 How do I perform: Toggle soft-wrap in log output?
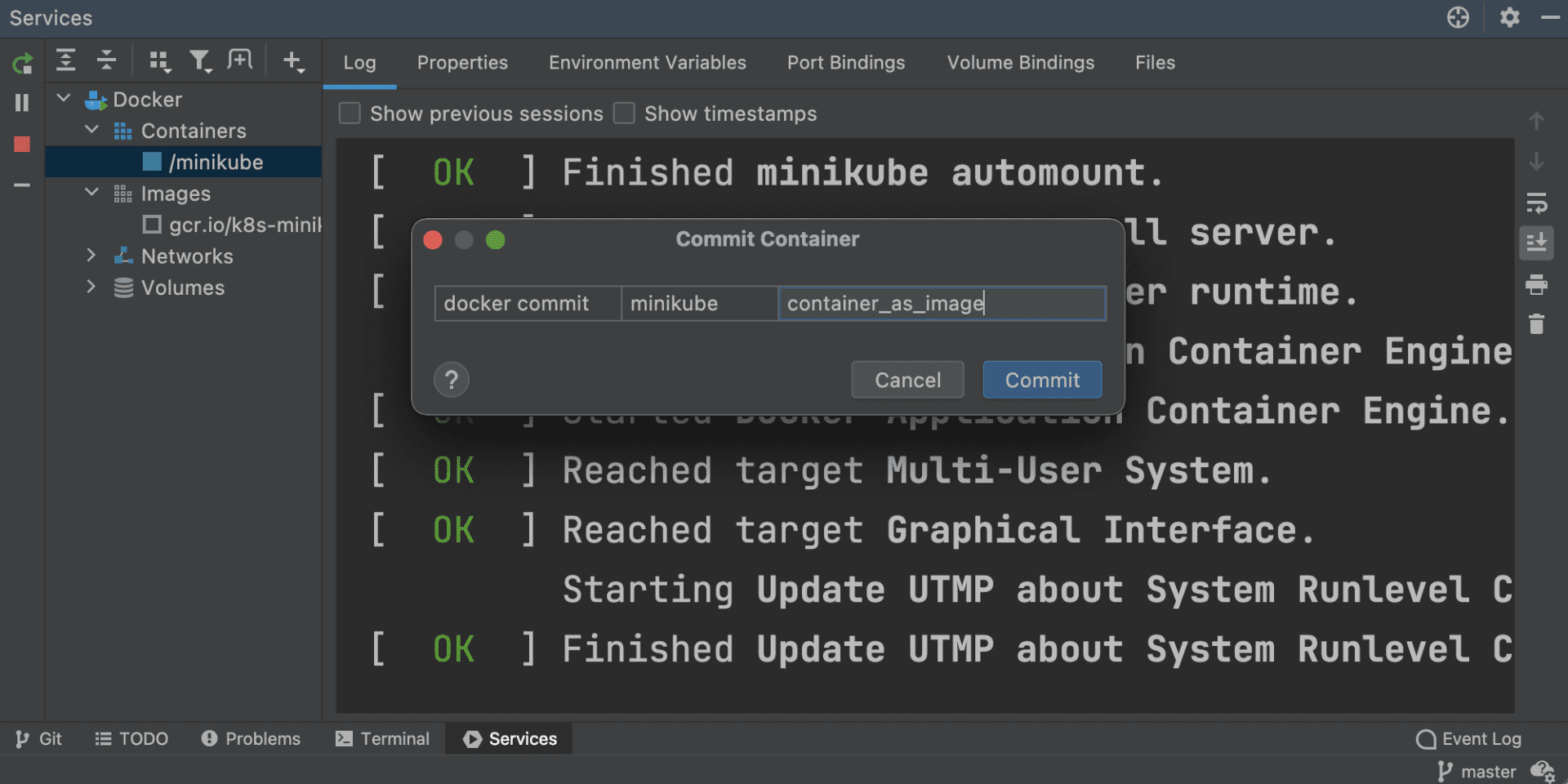click(x=1536, y=202)
